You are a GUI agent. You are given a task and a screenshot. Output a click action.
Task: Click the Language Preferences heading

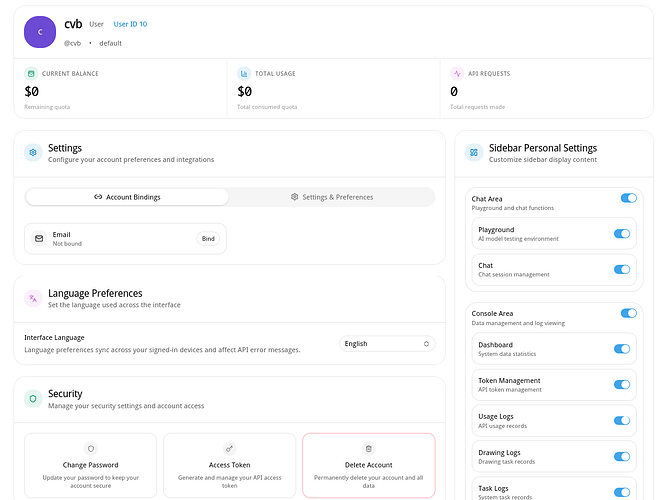[x=95, y=293]
